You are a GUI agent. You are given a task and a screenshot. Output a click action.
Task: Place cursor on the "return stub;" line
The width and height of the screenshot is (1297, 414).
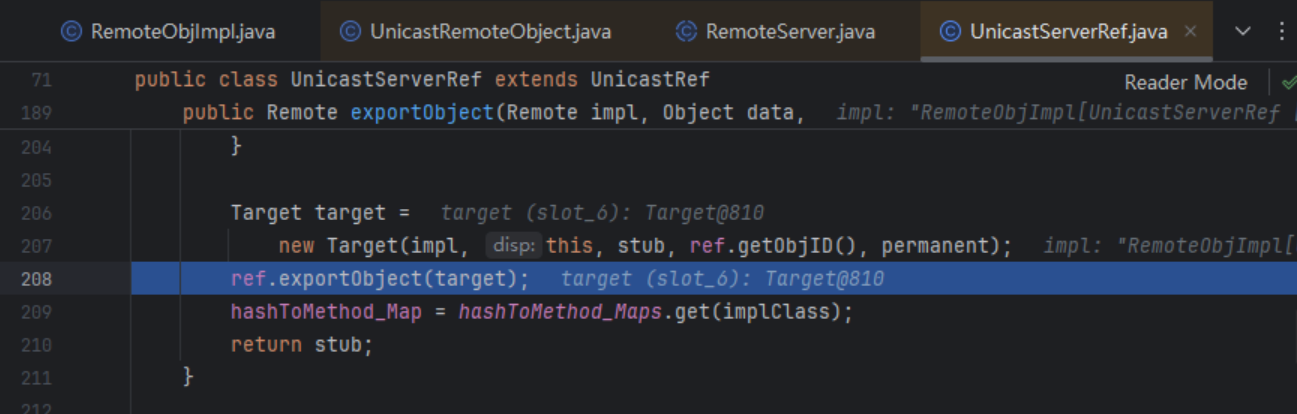[x=301, y=344]
